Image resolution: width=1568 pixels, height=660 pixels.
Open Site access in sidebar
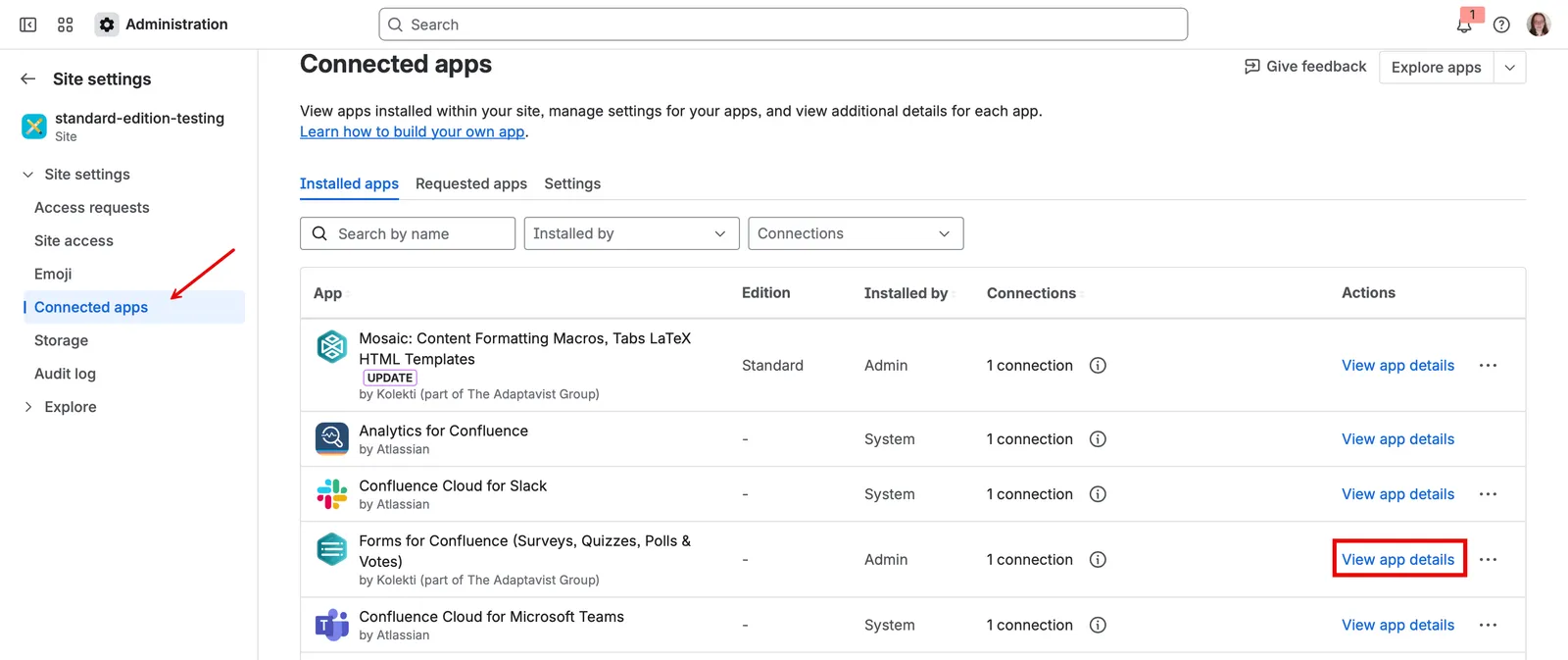click(73, 240)
